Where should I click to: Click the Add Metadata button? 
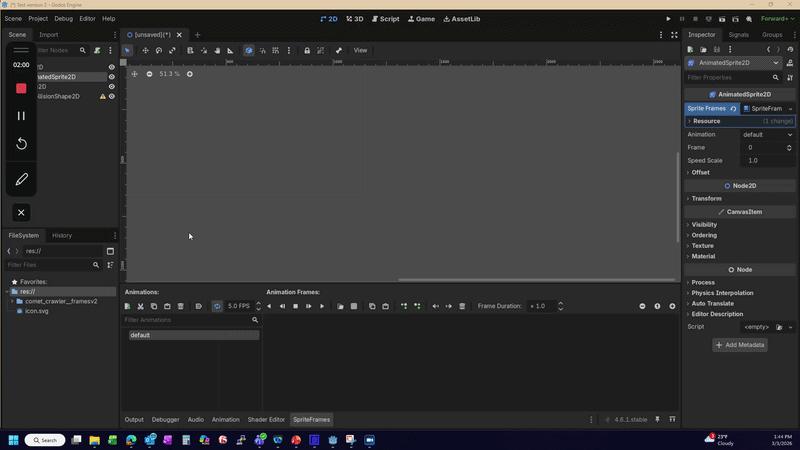(x=740, y=345)
